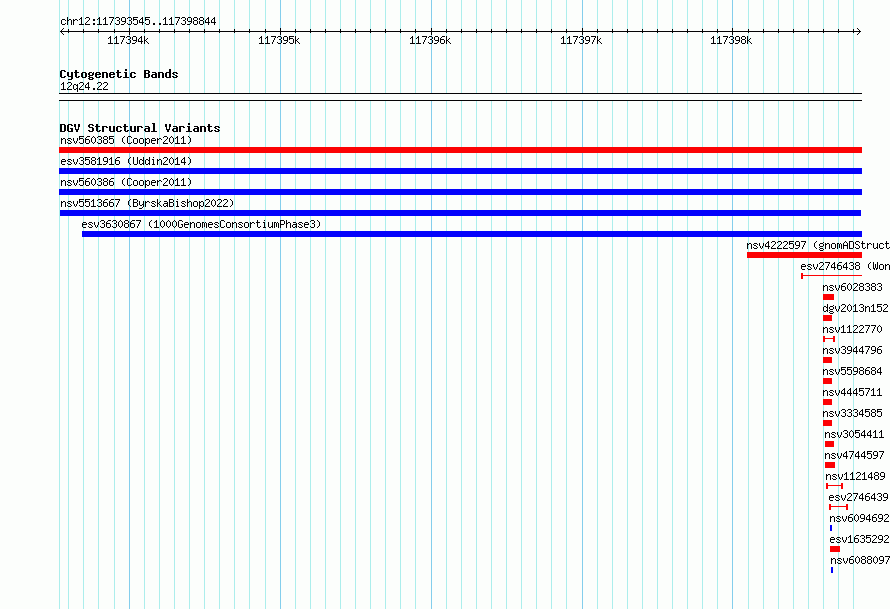Open the nsv1121489 variant label
The height and width of the screenshot is (609, 890).
pyautogui.click(x=855, y=476)
